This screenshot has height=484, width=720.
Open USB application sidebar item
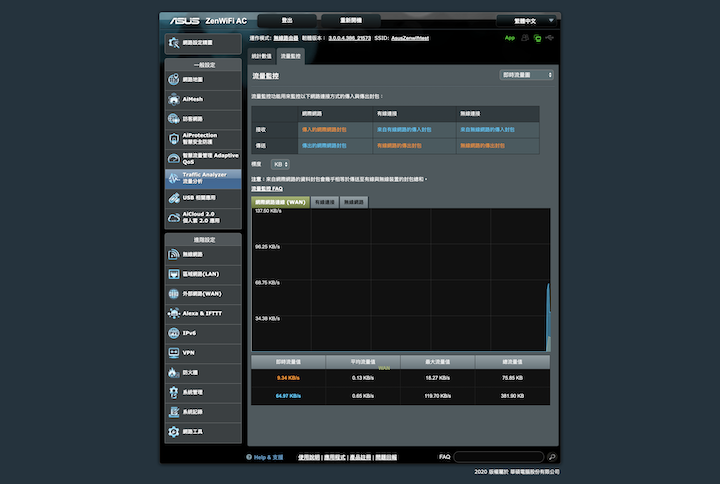click(203, 198)
